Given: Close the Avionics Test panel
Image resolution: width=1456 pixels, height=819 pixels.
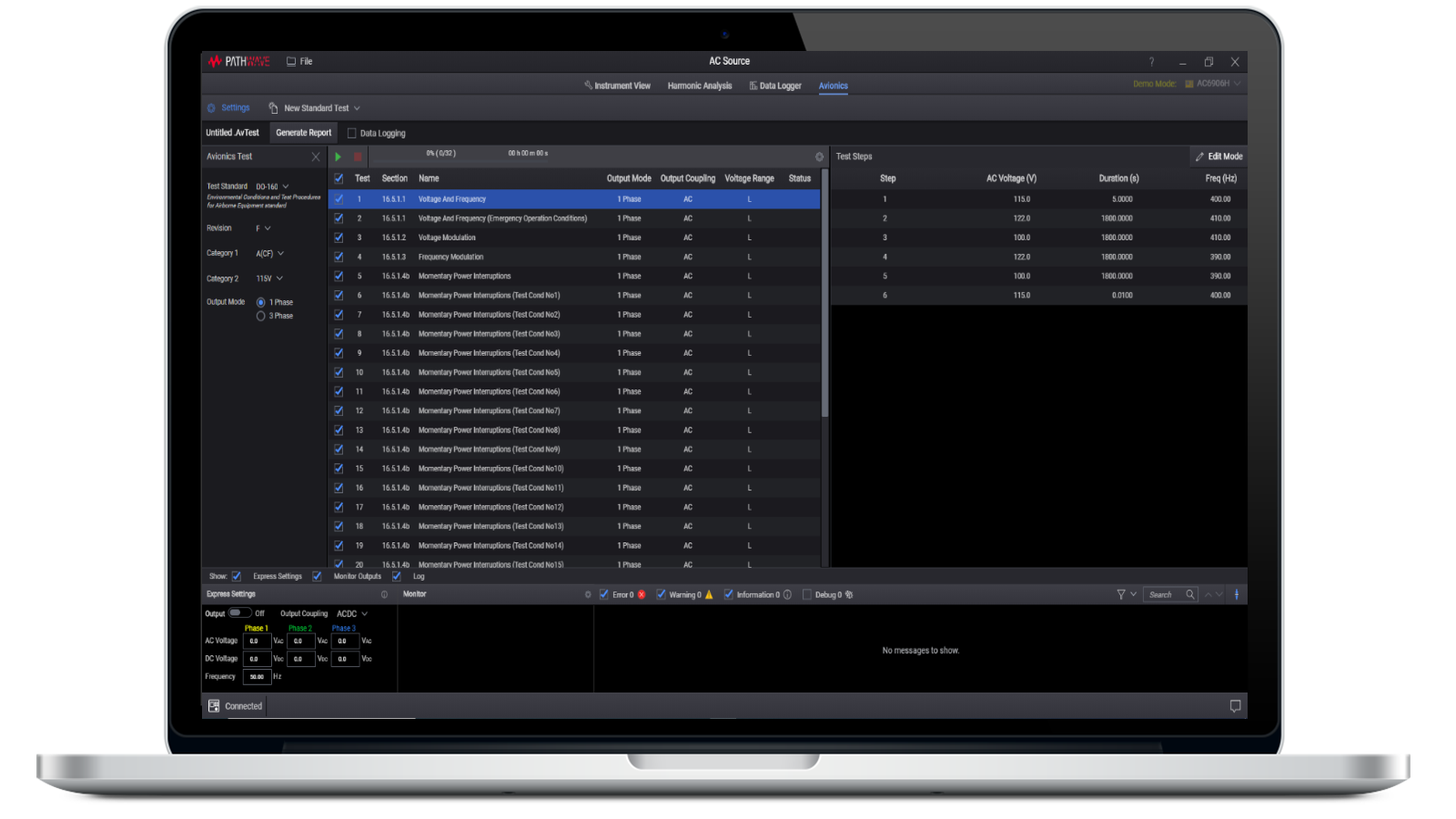Looking at the screenshot, I should point(316,157).
